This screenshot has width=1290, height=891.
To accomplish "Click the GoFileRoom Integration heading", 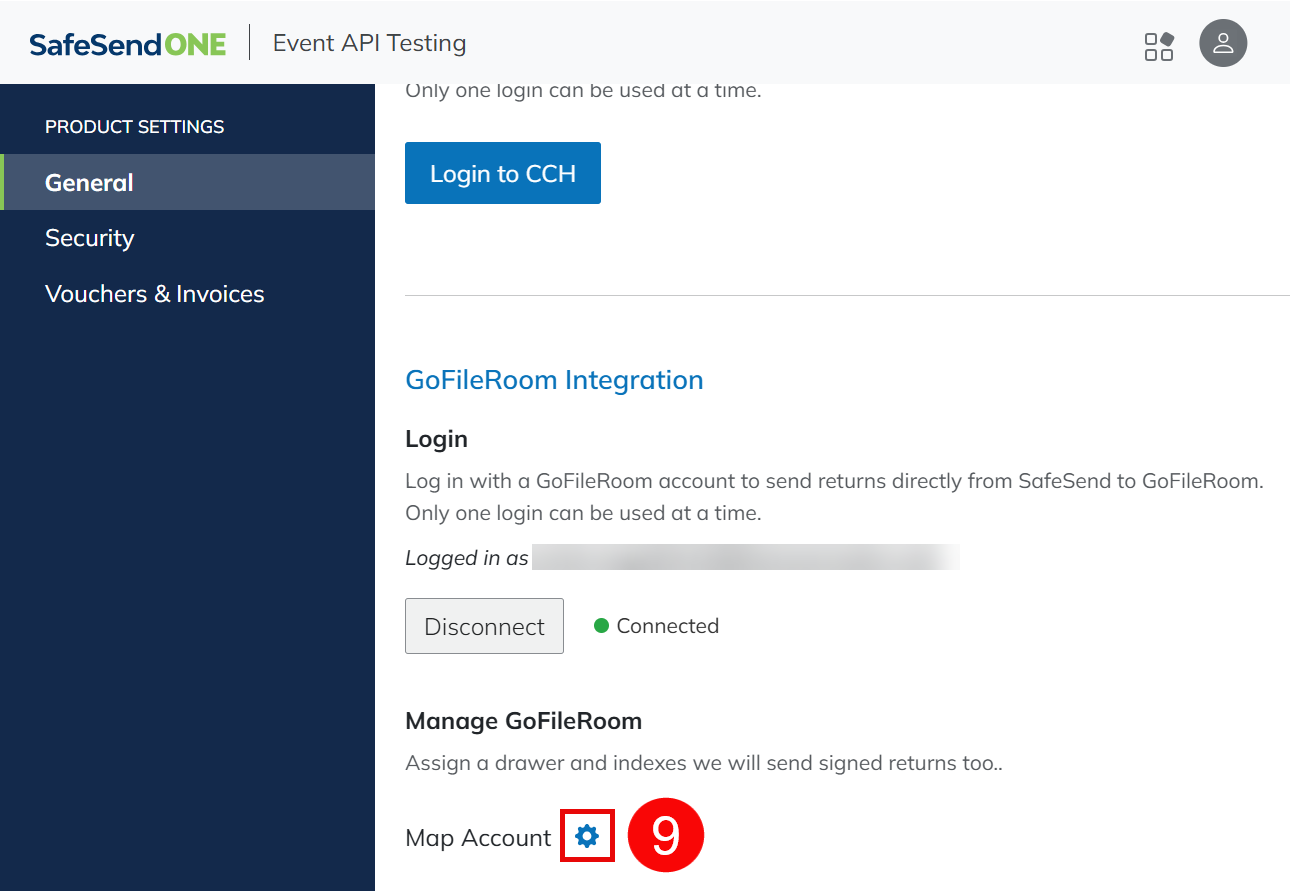I will [554, 380].
